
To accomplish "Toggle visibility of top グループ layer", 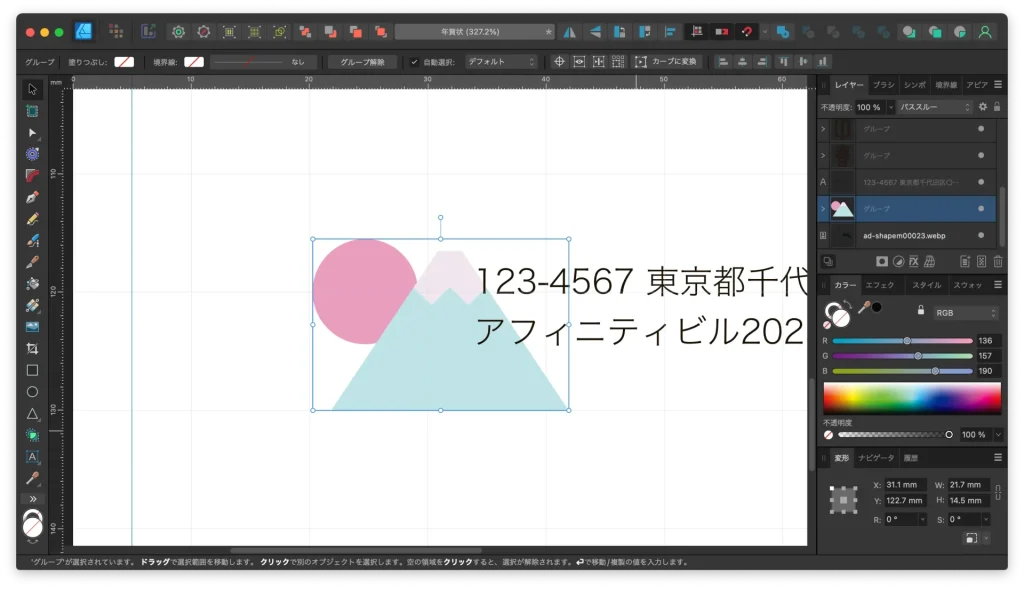I will (x=981, y=129).
